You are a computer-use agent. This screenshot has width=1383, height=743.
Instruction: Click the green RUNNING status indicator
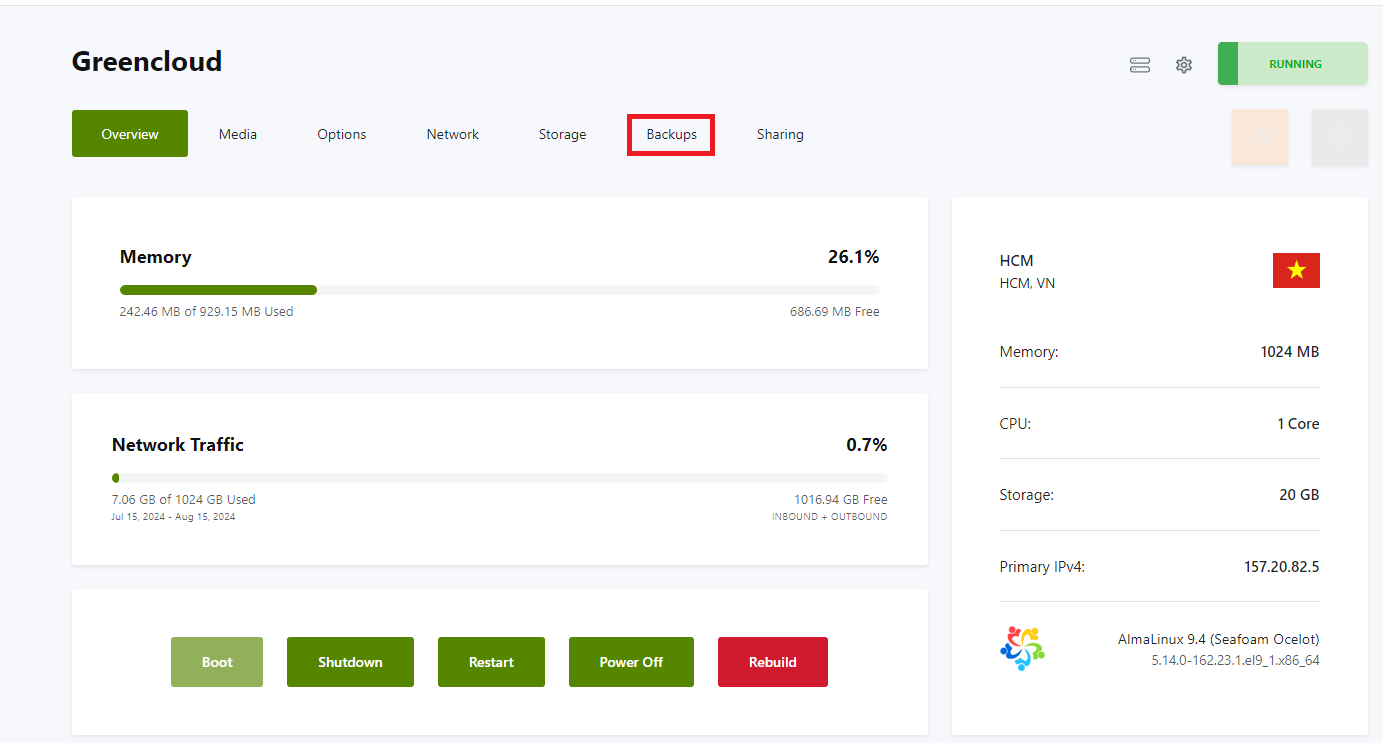click(x=1292, y=64)
